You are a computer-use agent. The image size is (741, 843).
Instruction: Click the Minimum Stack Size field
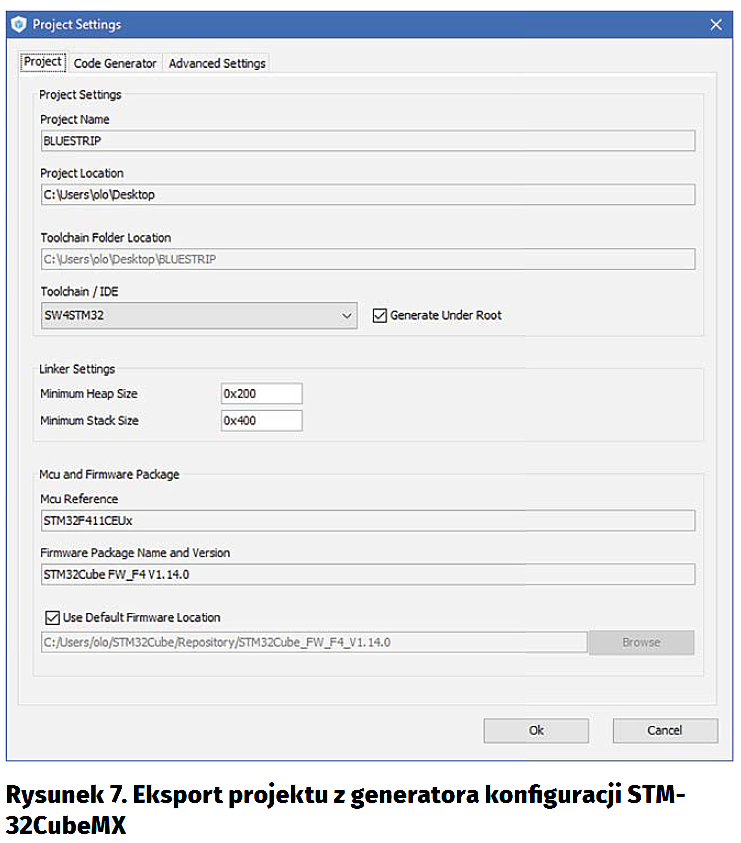click(x=261, y=421)
